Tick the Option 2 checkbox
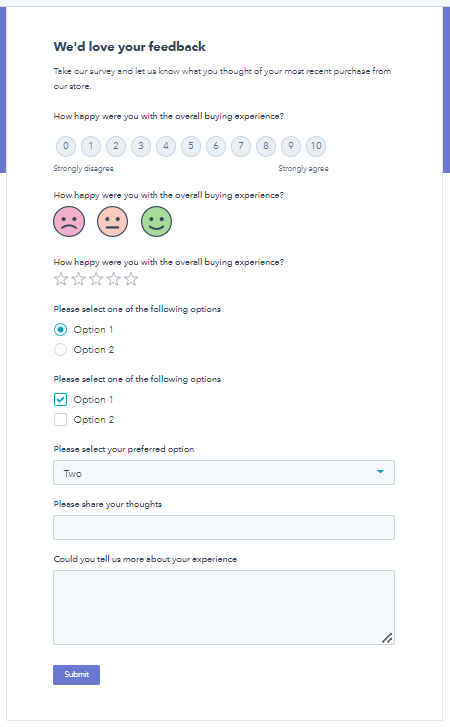This screenshot has width=450, height=727. [60, 420]
